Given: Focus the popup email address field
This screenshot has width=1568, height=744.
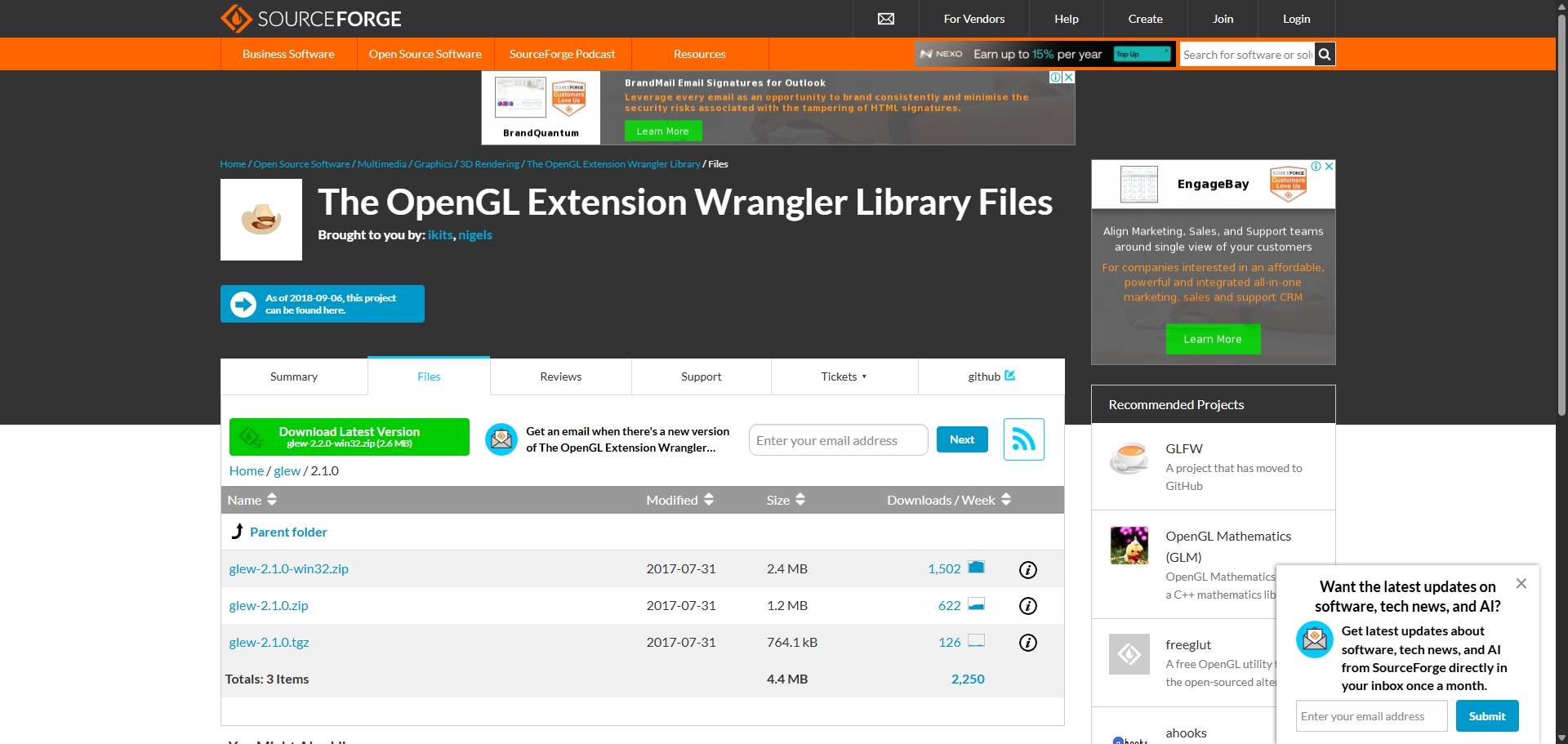Looking at the screenshot, I should click(1371, 716).
